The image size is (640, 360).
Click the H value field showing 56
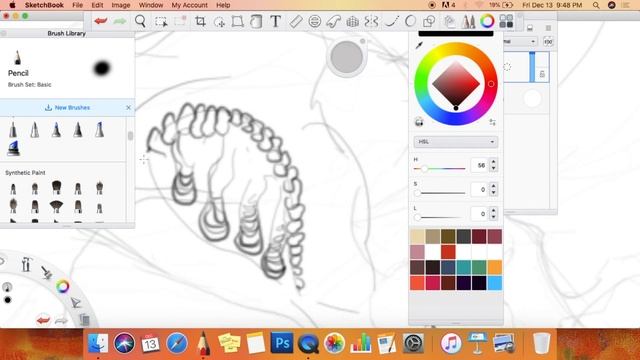480,165
